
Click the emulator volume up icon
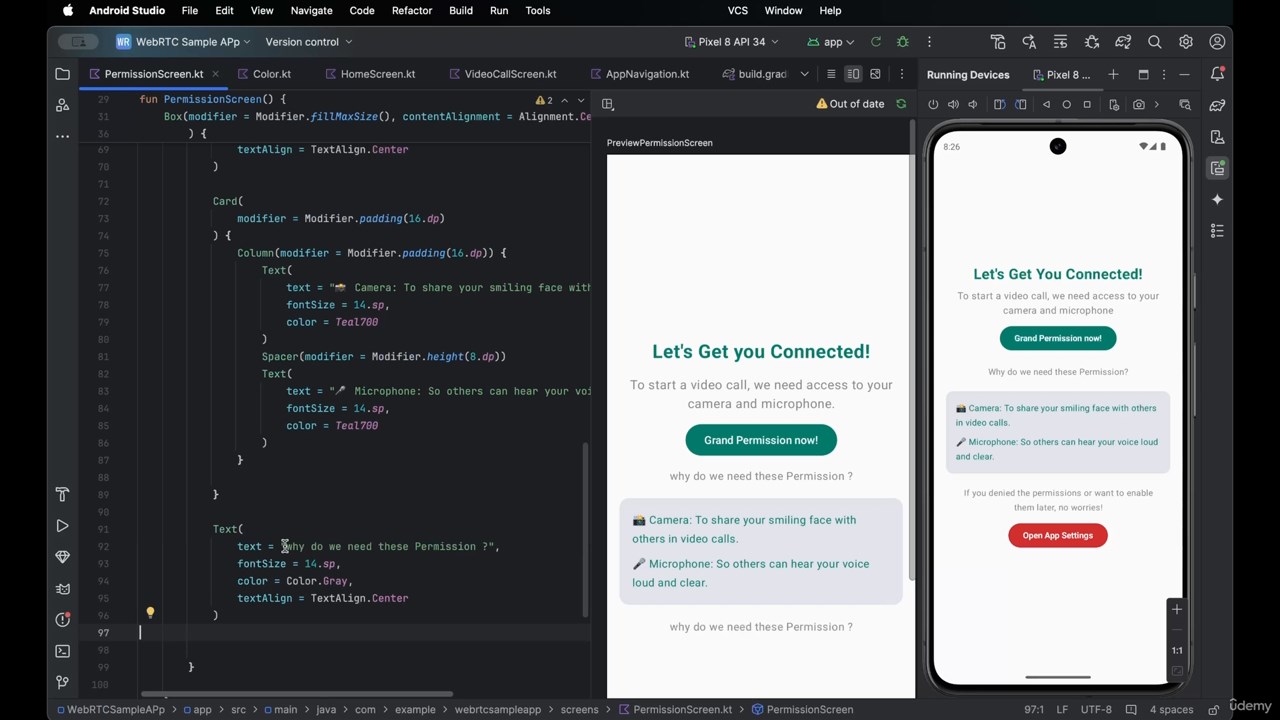tap(953, 104)
